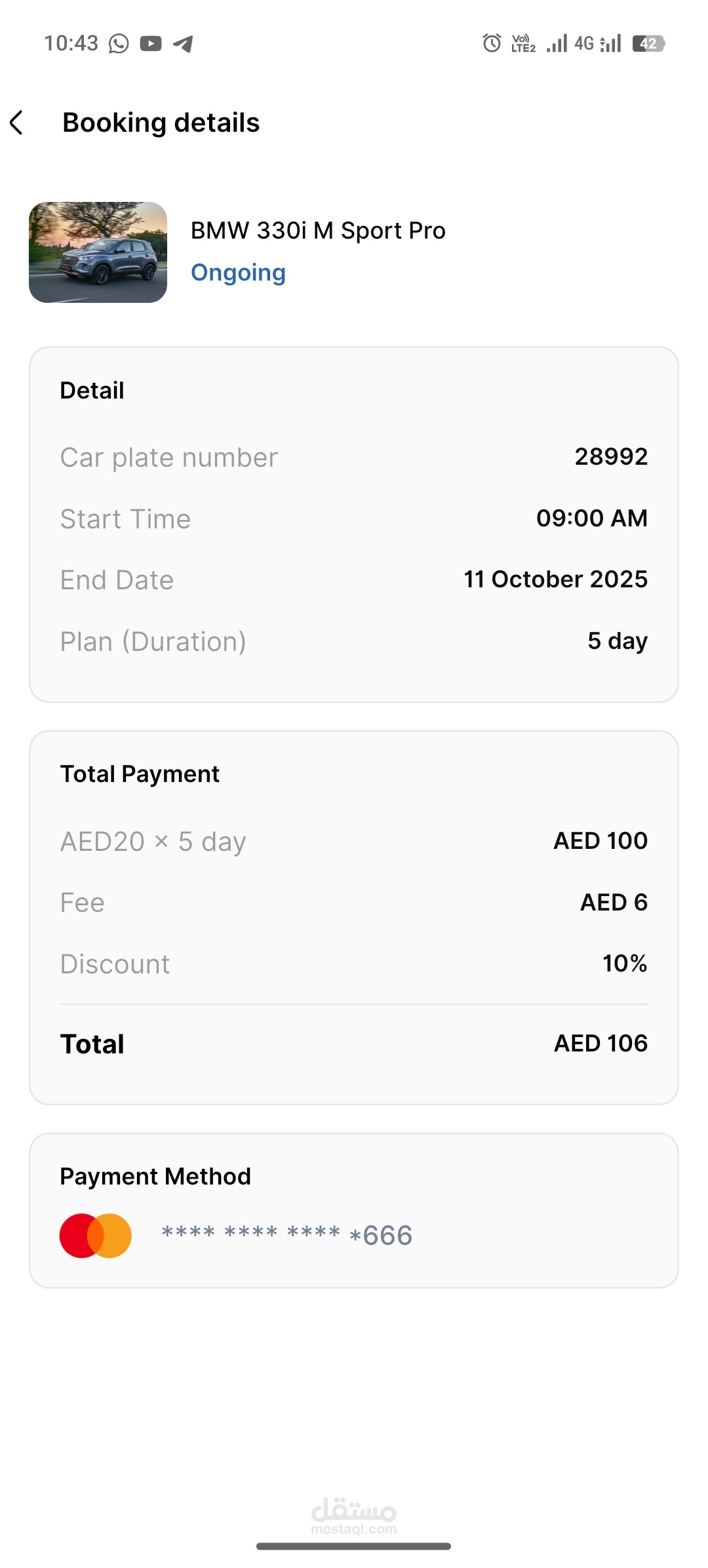
Task: Tap the Start Time 09:00 AM value
Action: [x=591, y=519]
